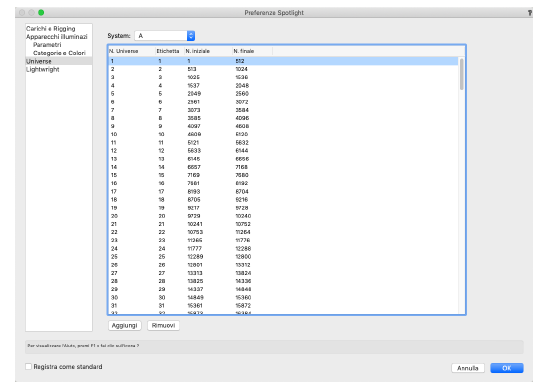Open the help question mark icon

(x=530, y=13)
